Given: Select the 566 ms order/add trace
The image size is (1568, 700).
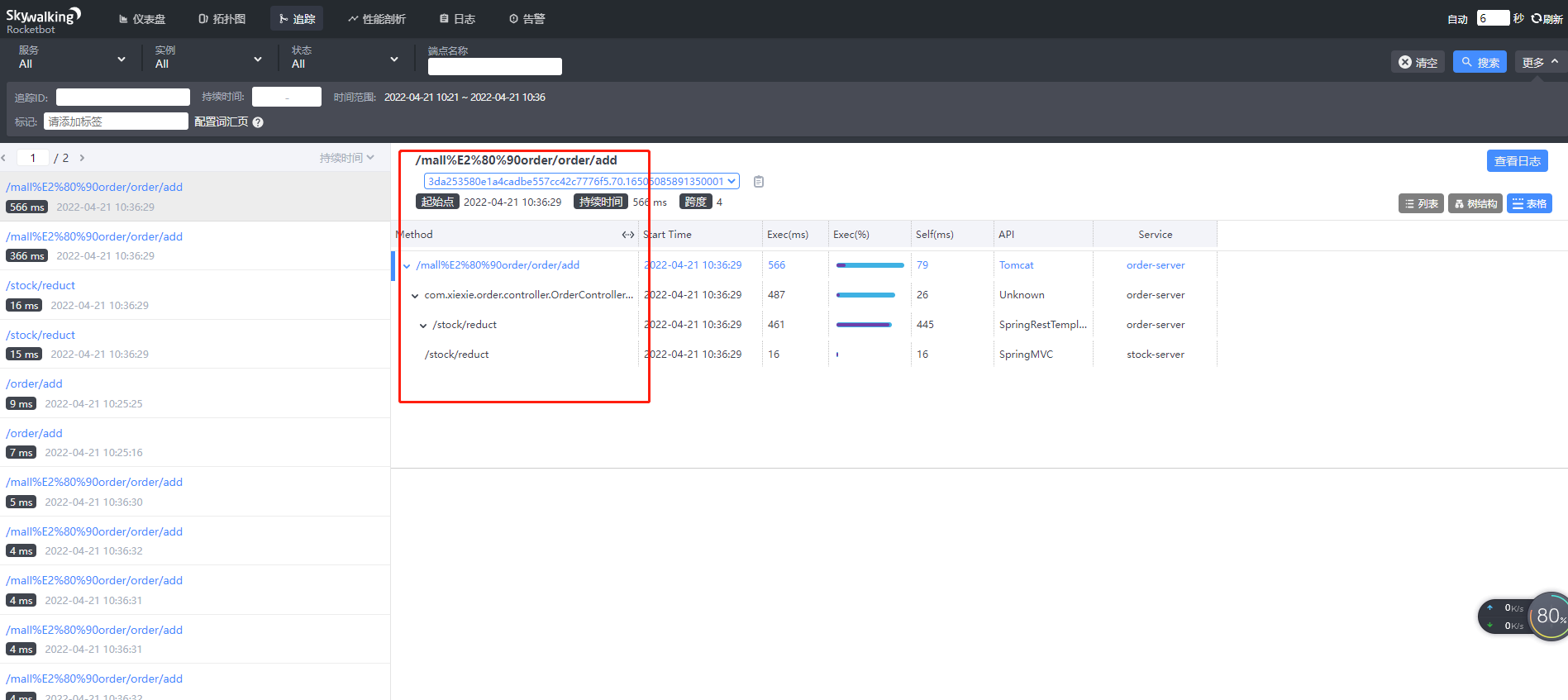Looking at the screenshot, I should [195, 197].
